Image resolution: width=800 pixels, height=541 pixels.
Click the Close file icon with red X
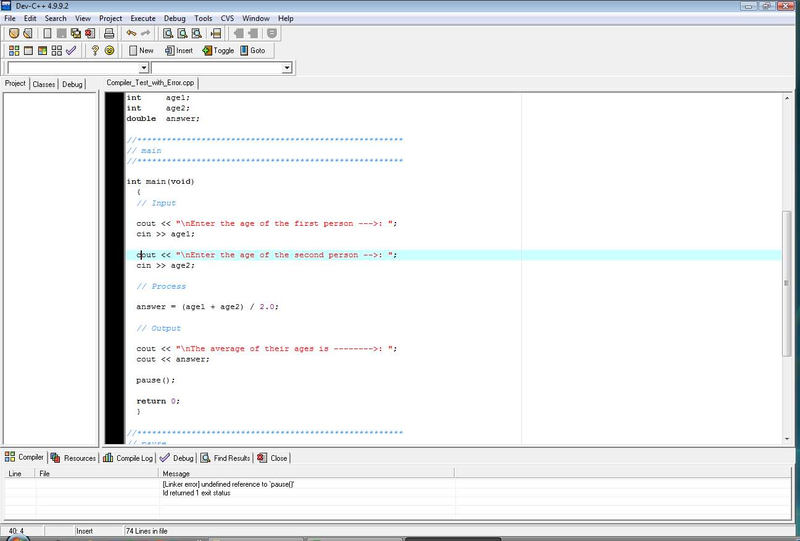pyautogui.click(x=90, y=34)
